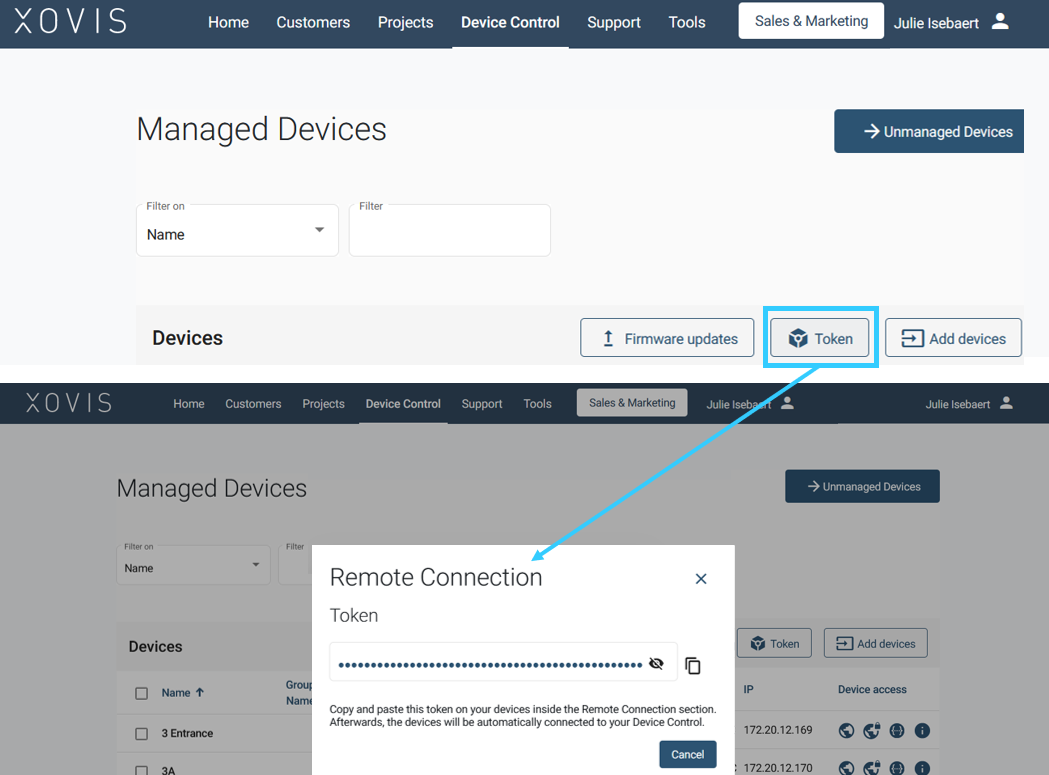Viewport: 1049px width, 775px height.
Task: Open Projects in the upper navigation bar
Action: tap(405, 22)
